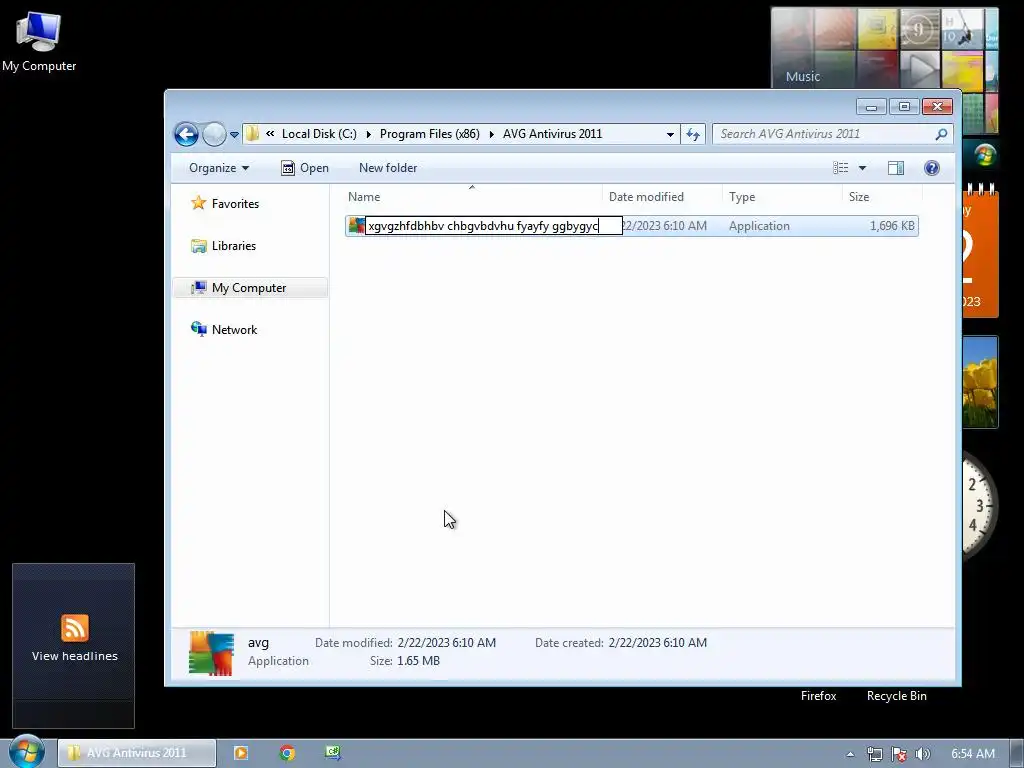Click the Size 1.65 MB value

click(418, 661)
